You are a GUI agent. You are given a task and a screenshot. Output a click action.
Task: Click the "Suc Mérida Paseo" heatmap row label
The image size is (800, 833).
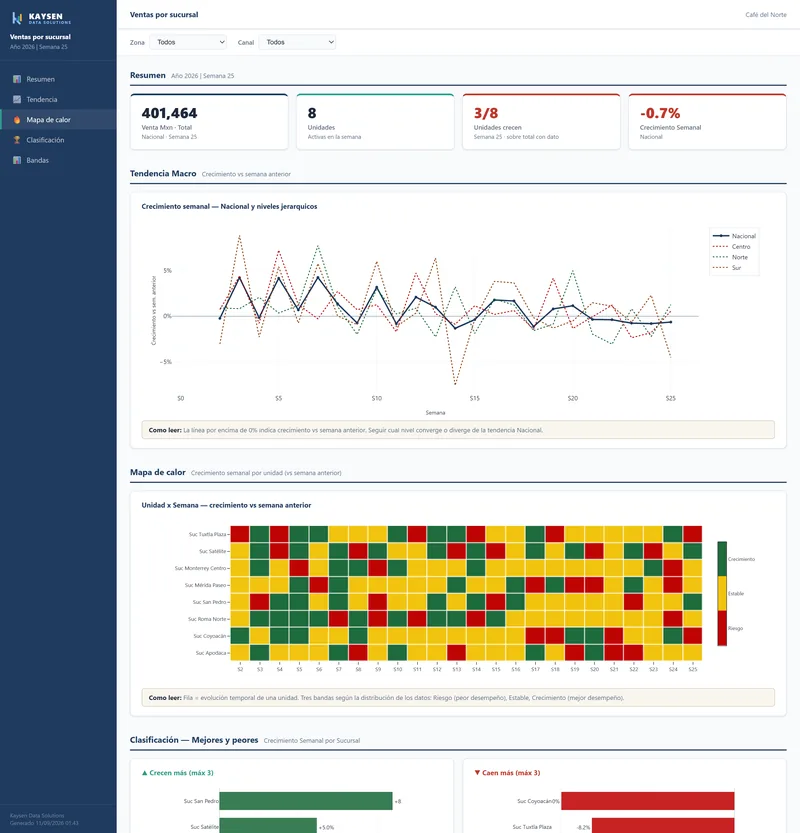point(205,585)
